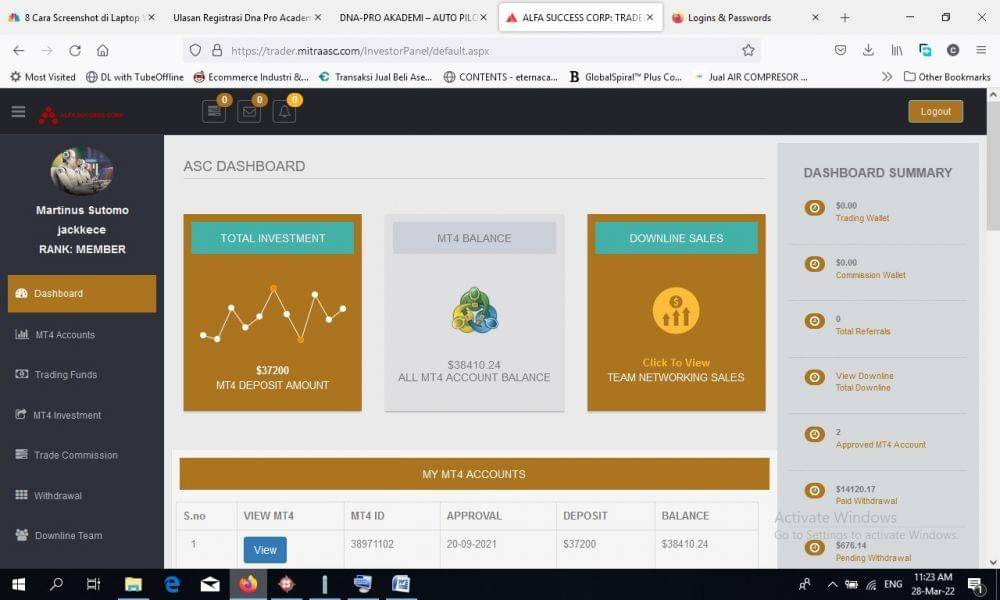Open the envelope messages icon
Screen dimensions: 1000x600
[249, 112]
